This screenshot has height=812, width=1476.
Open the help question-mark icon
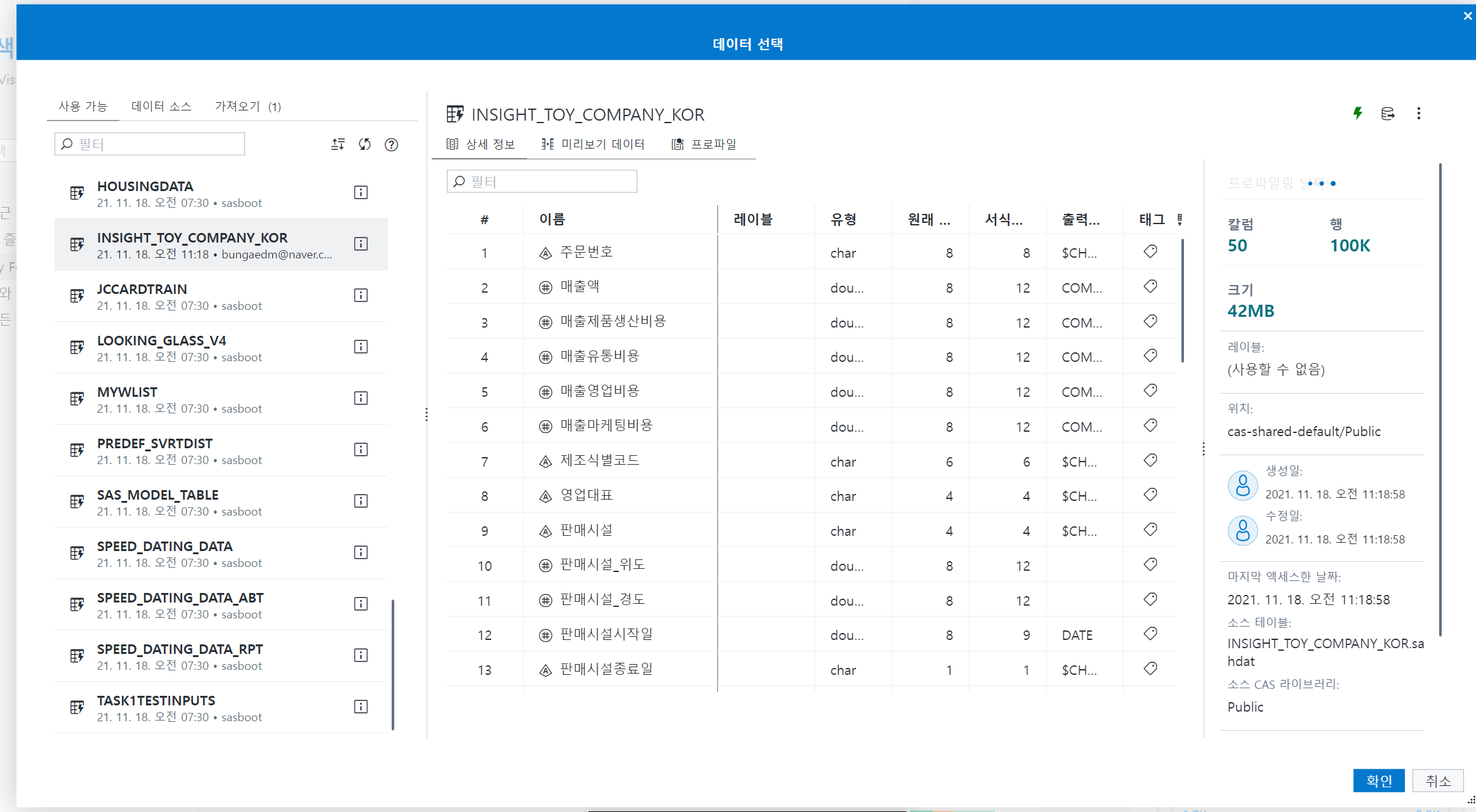[391, 145]
